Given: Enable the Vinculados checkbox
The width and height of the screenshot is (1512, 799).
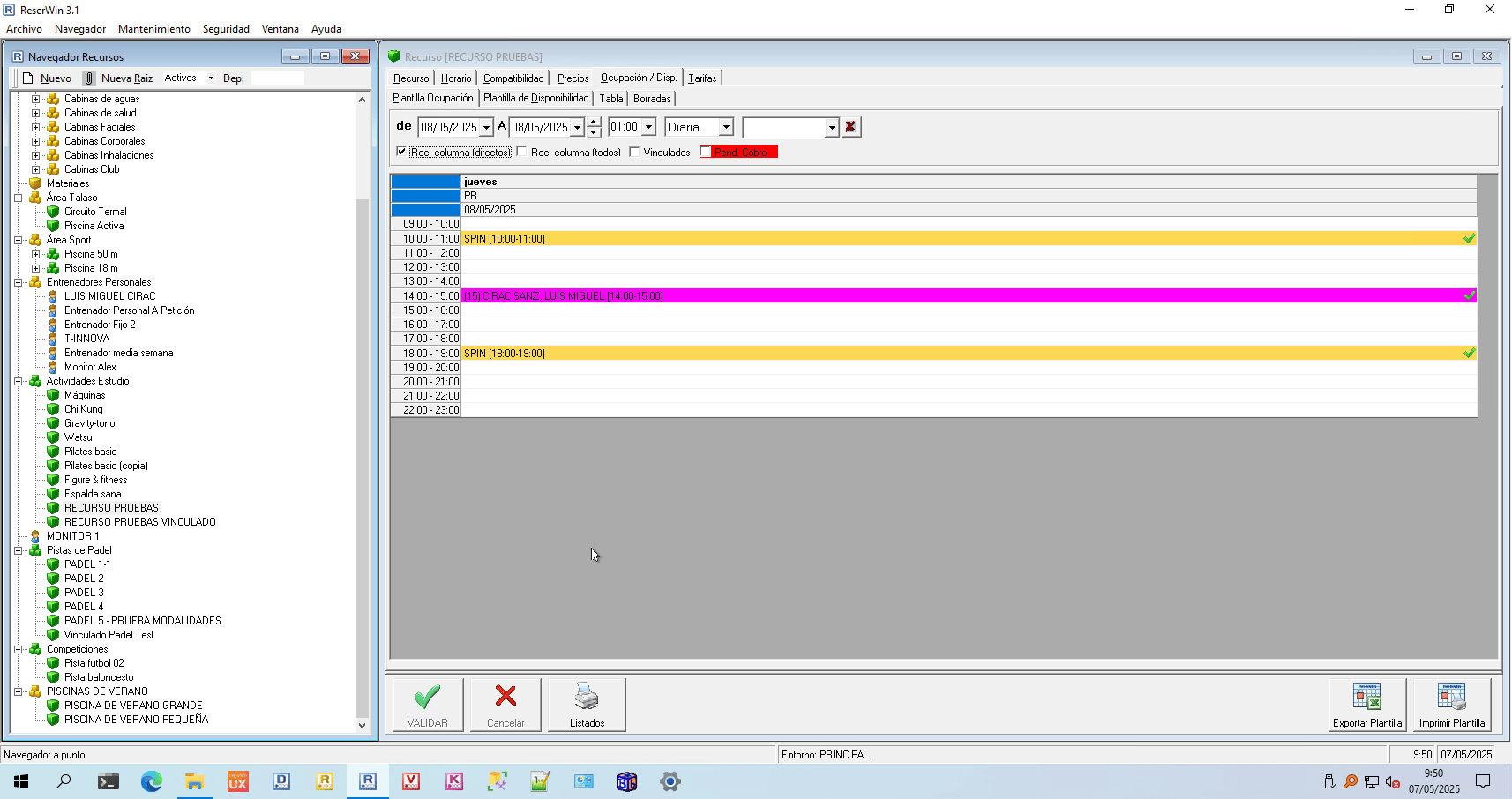Looking at the screenshot, I should [x=634, y=152].
